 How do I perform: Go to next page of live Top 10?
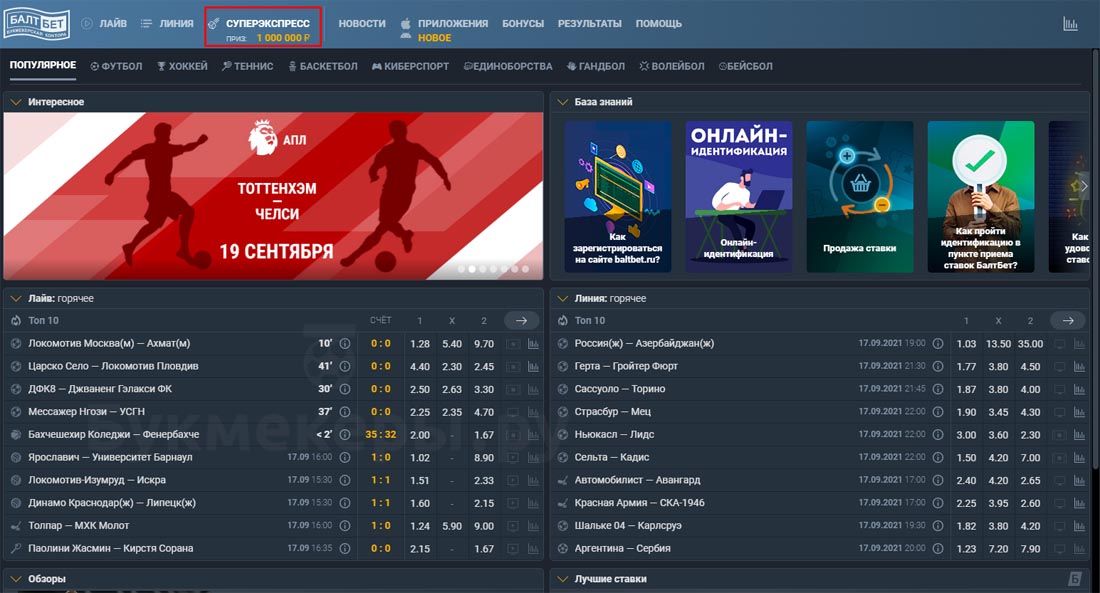click(x=521, y=320)
